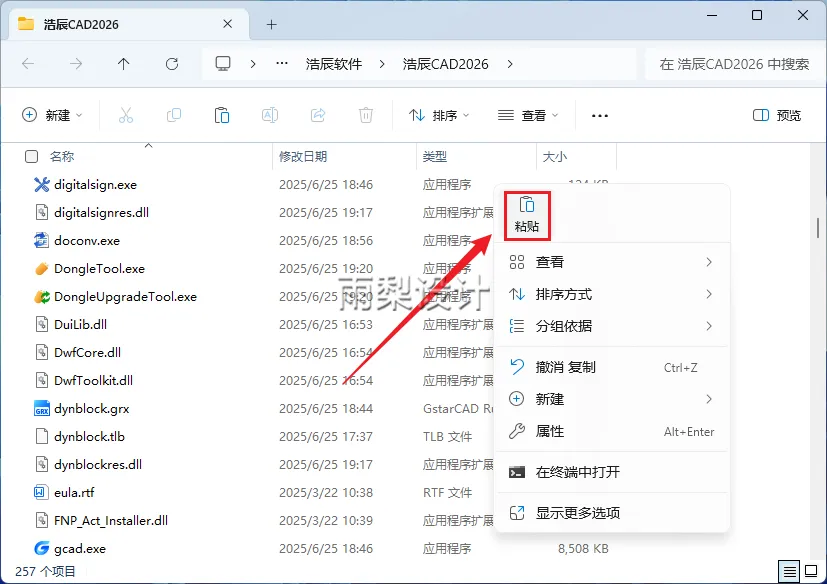Click the Paste clipboard icon in toolbar
This screenshot has width=827, height=584.
[222, 115]
